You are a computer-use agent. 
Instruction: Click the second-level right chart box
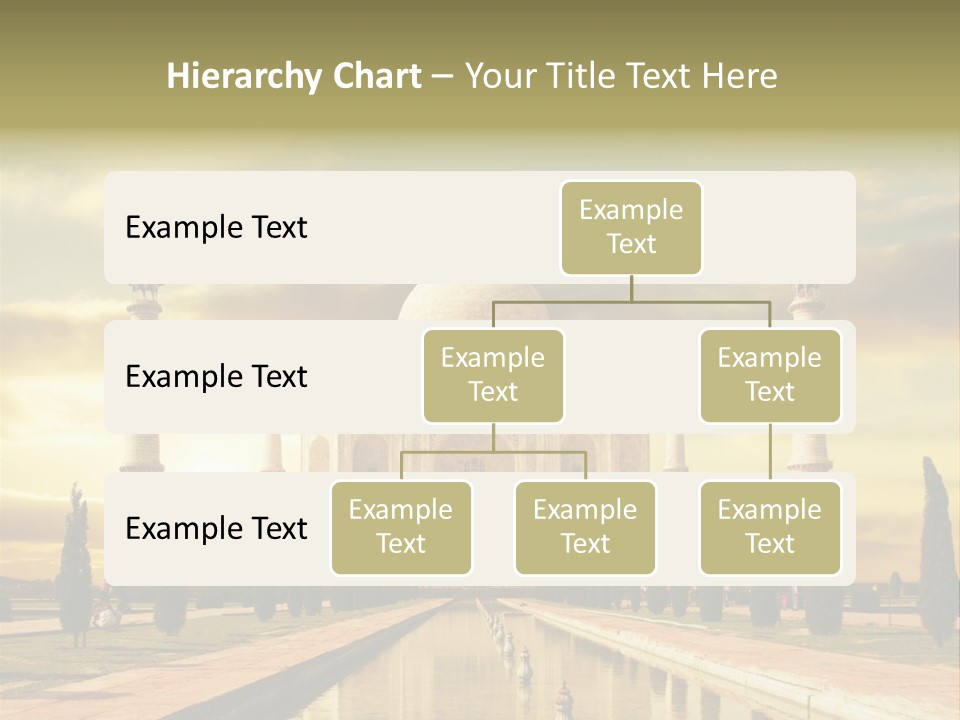pos(770,376)
